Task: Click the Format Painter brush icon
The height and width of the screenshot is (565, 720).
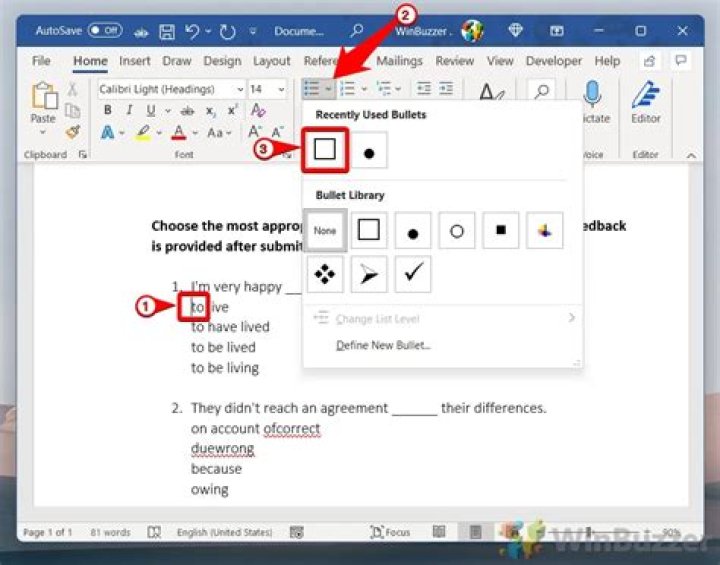Action: tap(72, 132)
